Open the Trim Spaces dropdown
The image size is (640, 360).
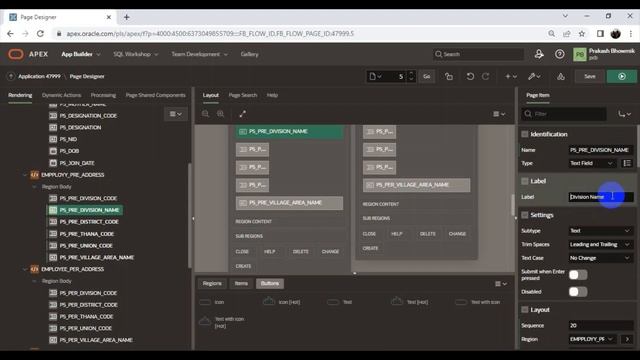(600, 244)
